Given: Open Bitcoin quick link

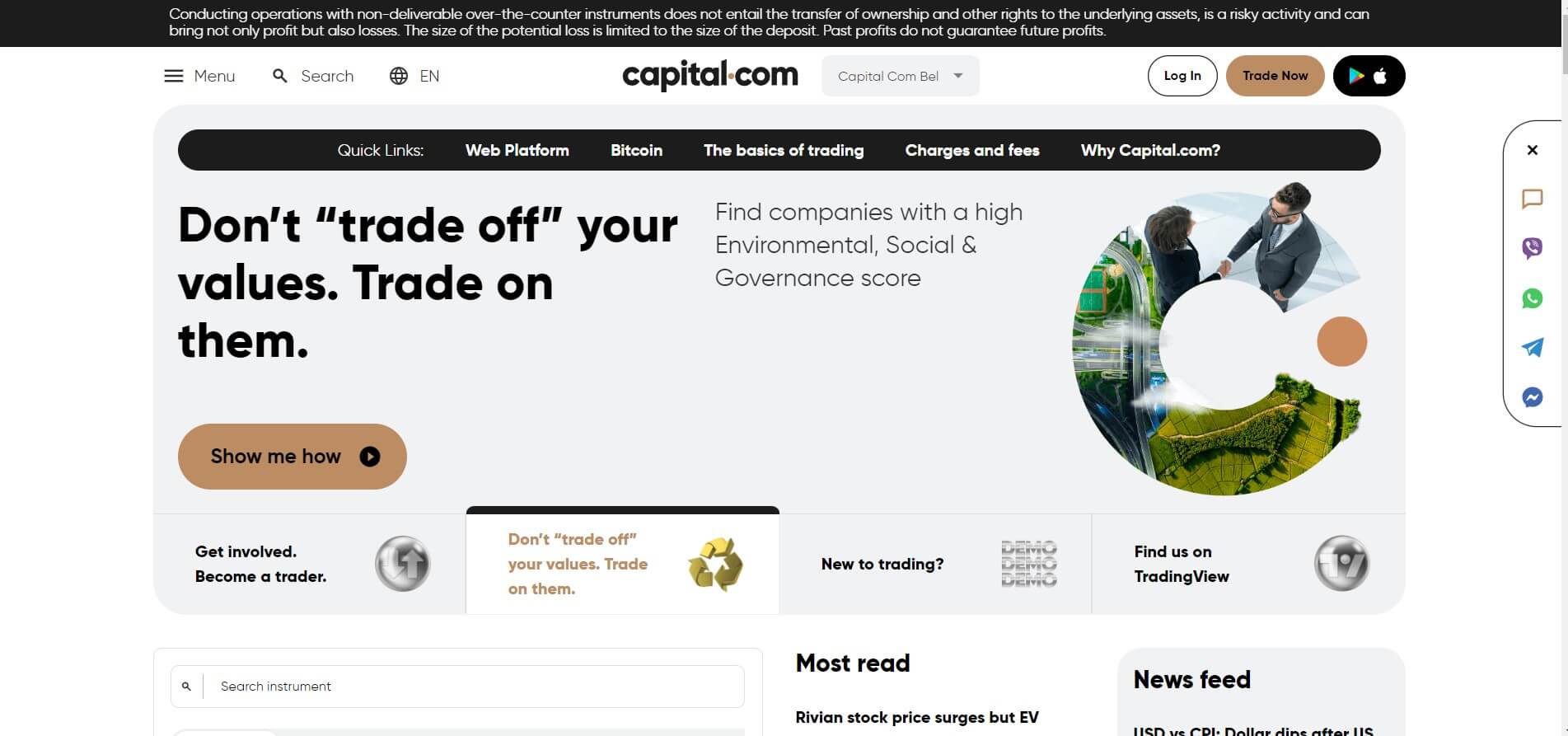Looking at the screenshot, I should pos(636,150).
